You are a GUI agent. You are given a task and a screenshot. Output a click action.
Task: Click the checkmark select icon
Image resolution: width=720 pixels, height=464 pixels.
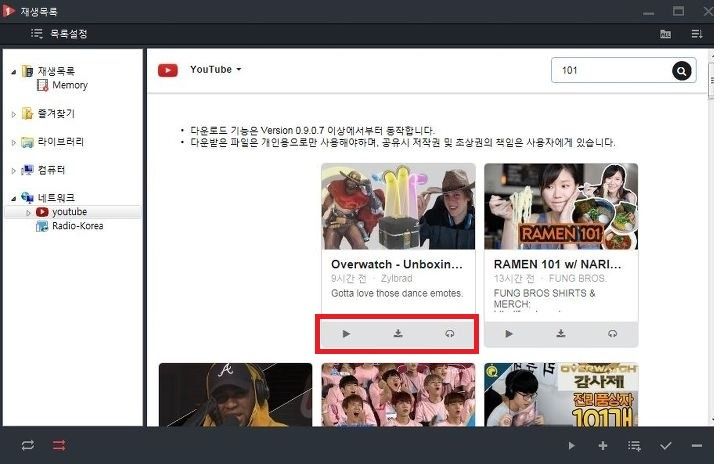(x=665, y=446)
